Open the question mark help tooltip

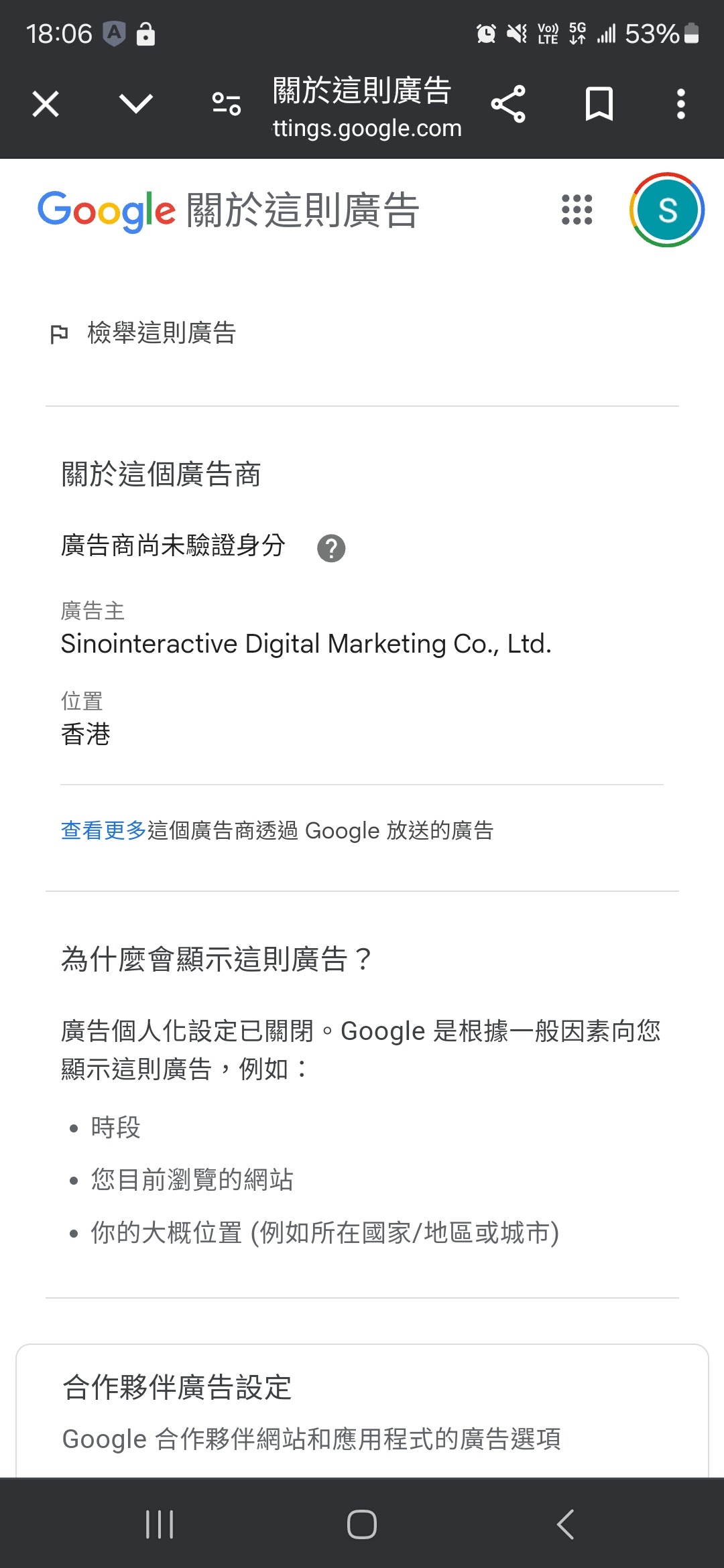(331, 547)
